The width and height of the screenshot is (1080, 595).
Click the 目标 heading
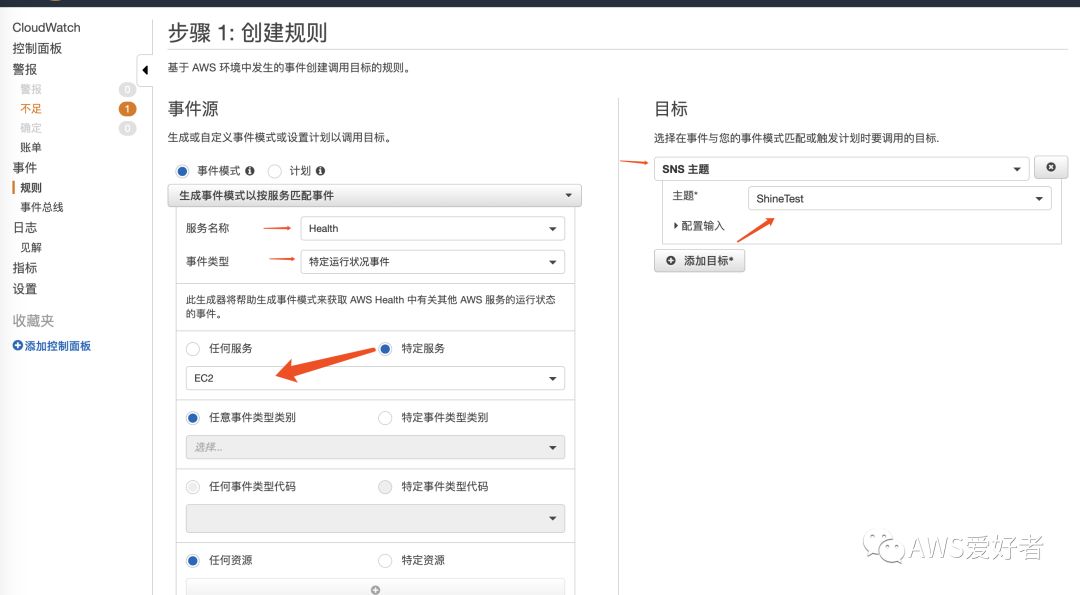click(x=671, y=109)
